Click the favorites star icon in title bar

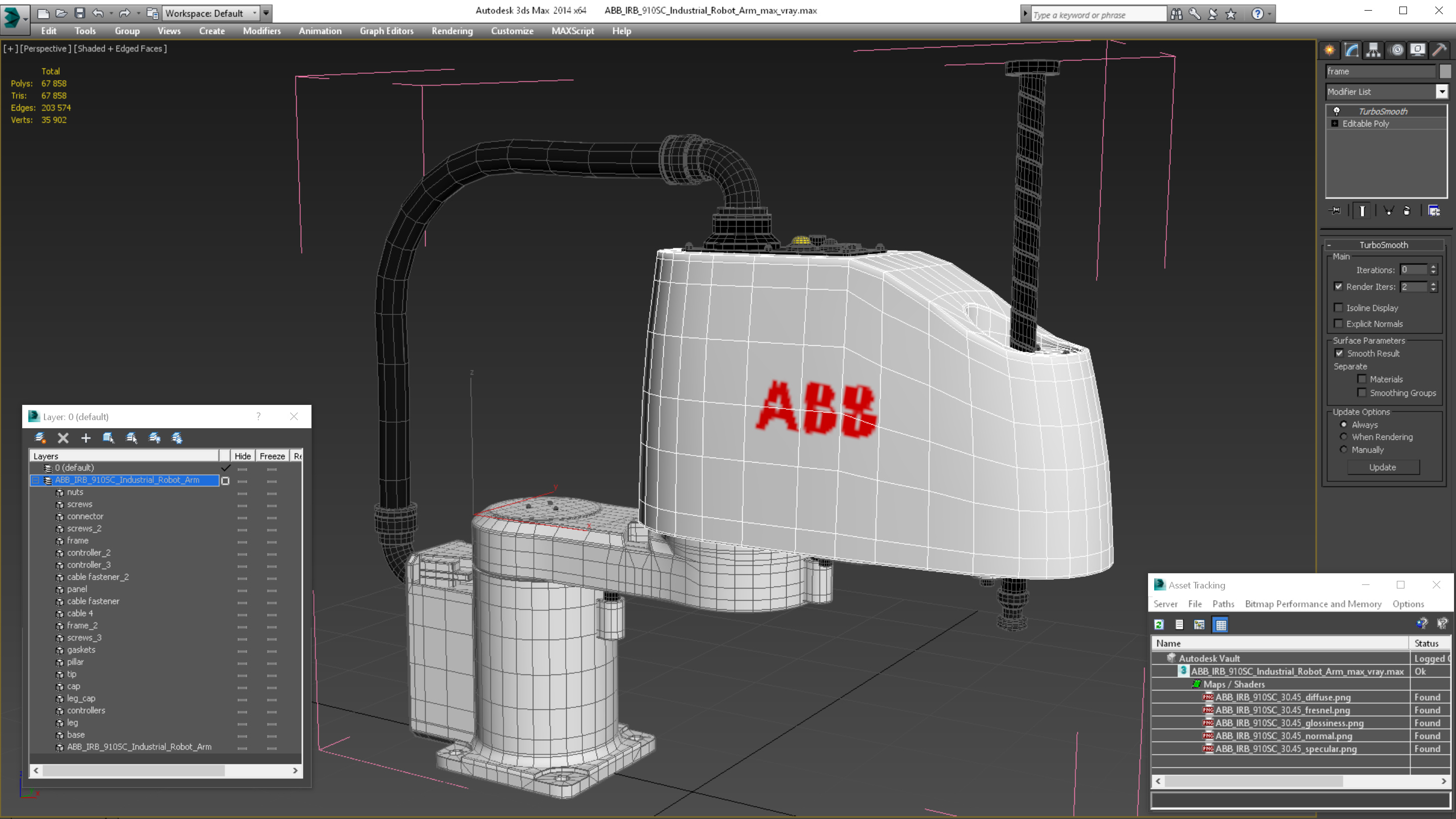point(1231,14)
